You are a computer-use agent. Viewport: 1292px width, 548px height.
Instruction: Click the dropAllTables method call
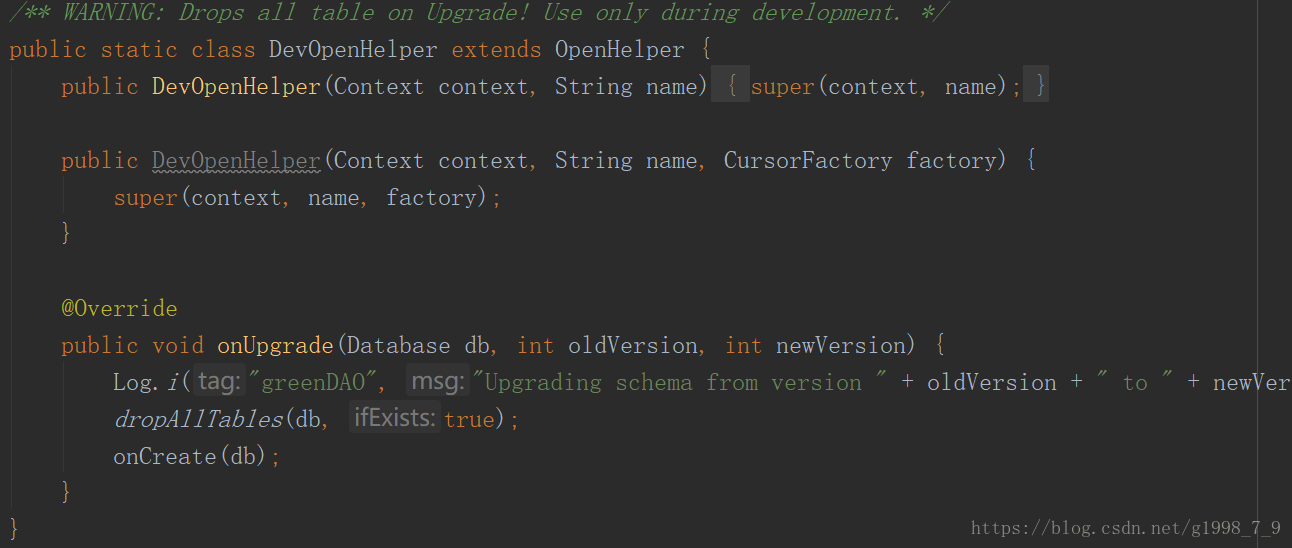coord(198,420)
